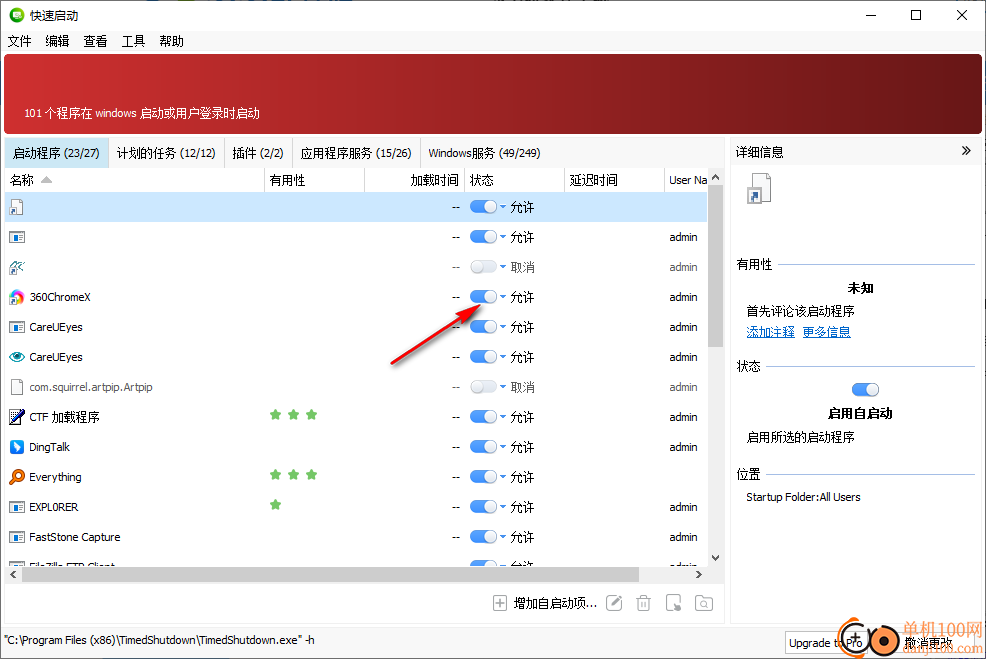Click the open folder location search icon

pyautogui.click(x=704, y=604)
